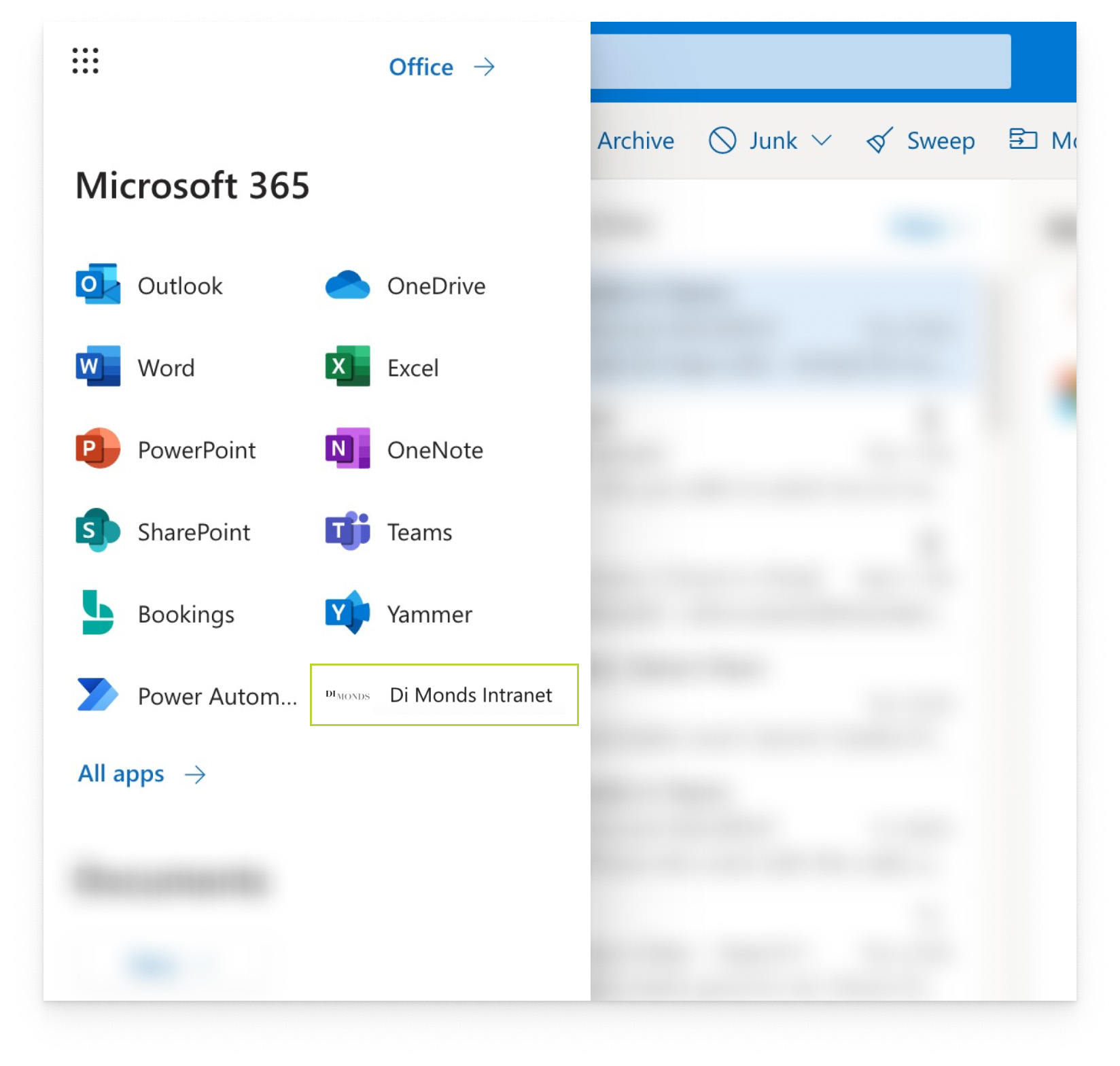Open the Word app icon

(x=98, y=366)
